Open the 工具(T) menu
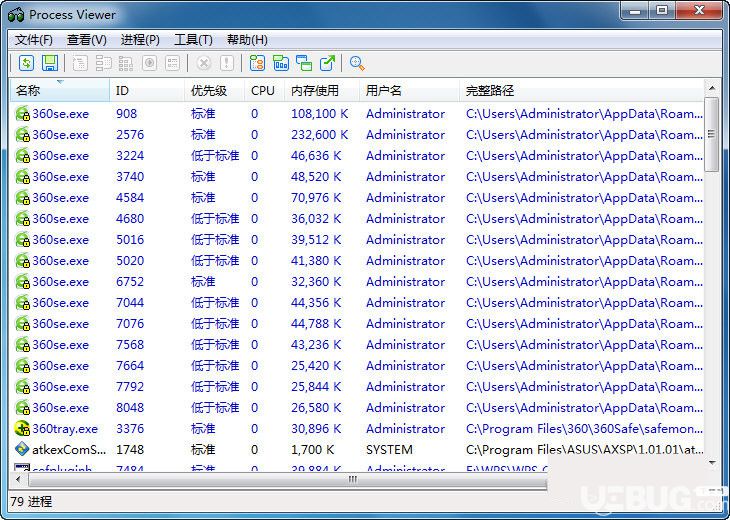This screenshot has height=520, width=730. click(193, 40)
